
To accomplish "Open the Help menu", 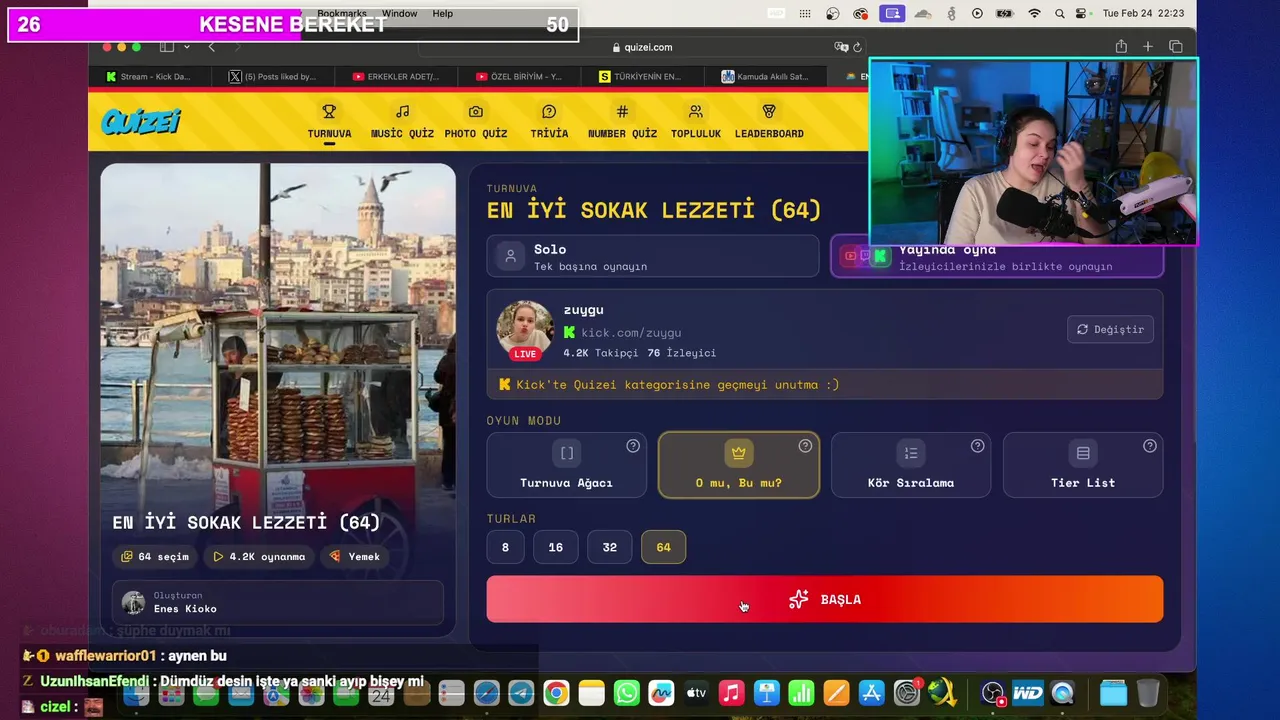I will (443, 13).
